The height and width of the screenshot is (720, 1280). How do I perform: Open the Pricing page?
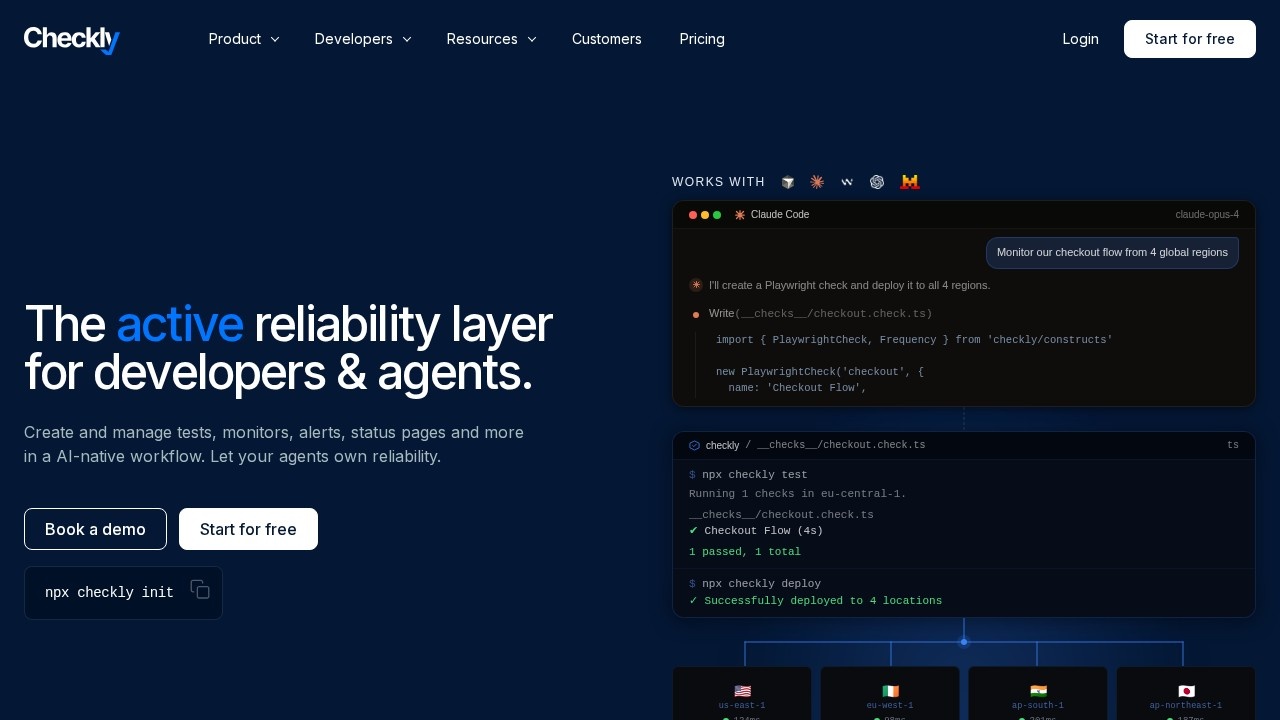(x=702, y=39)
